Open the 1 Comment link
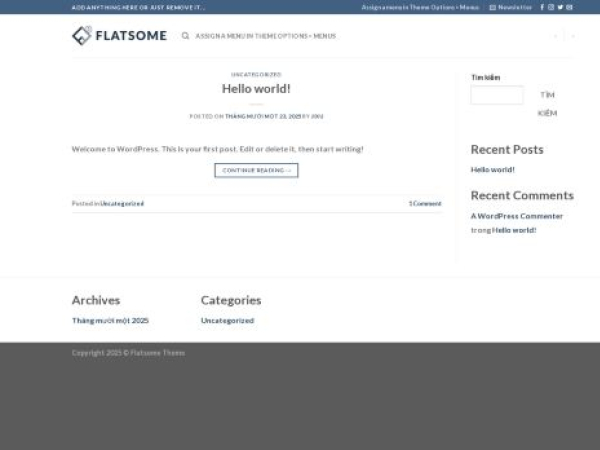 tap(424, 203)
